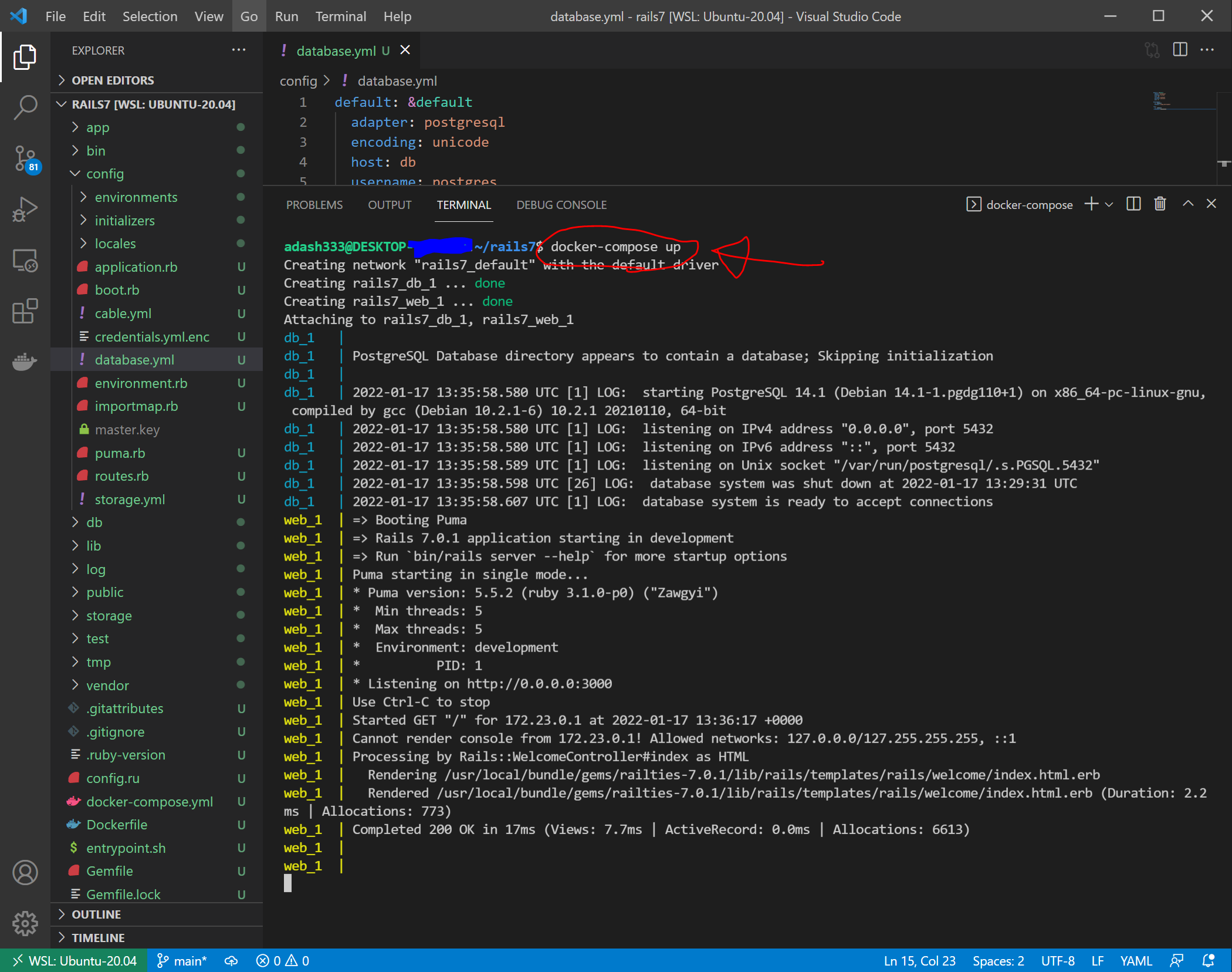
Task: Open the Go menu
Action: 249,16
